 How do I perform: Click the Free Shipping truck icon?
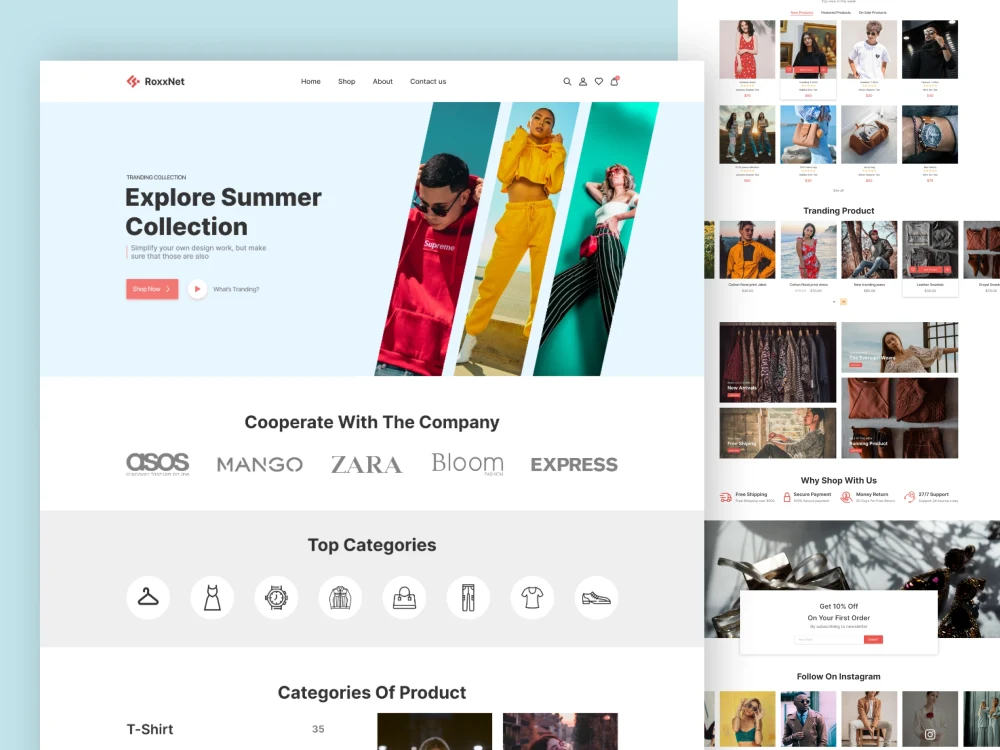pyautogui.click(x=726, y=497)
